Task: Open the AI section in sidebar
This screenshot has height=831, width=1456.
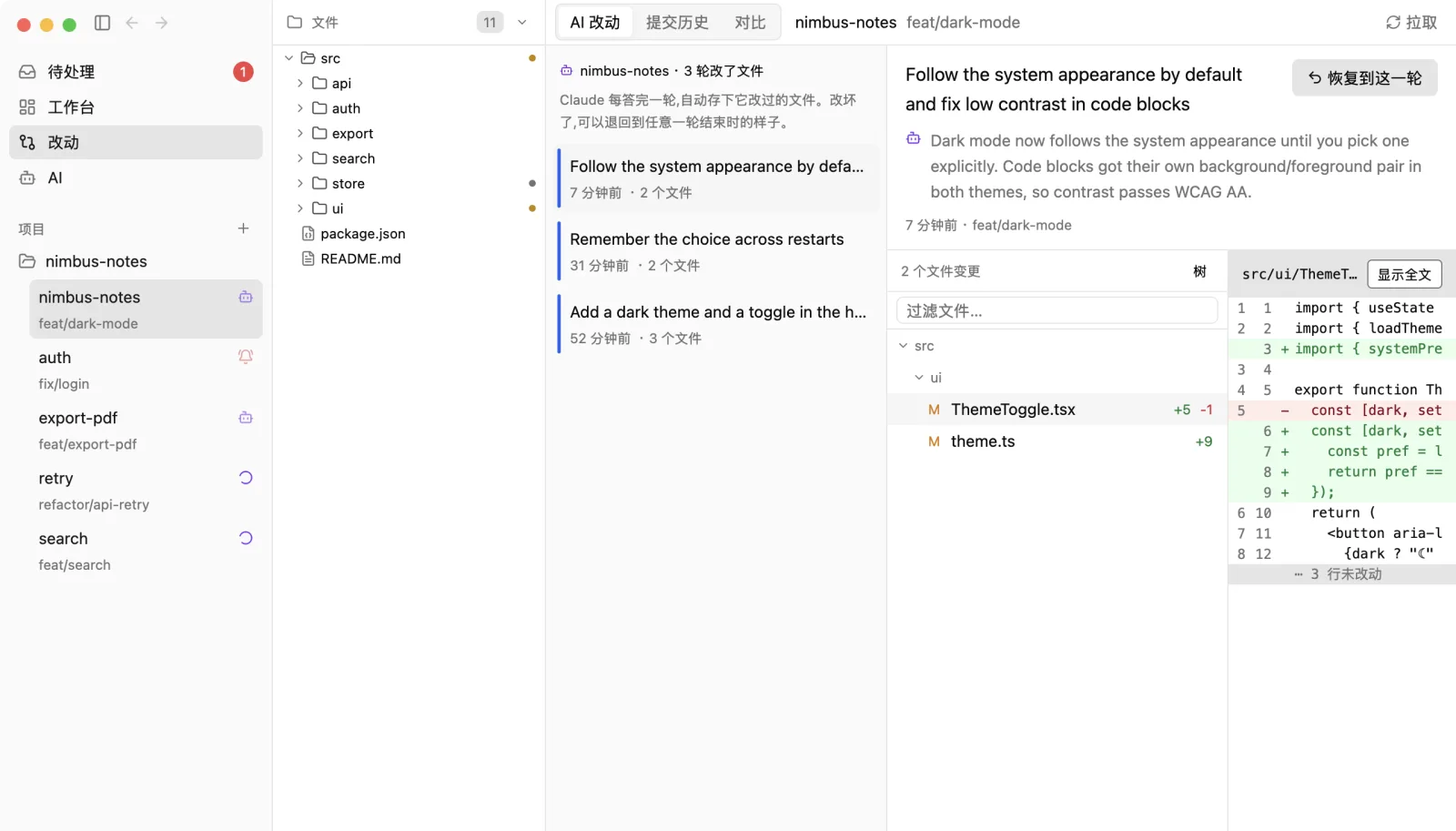Action: click(x=136, y=178)
